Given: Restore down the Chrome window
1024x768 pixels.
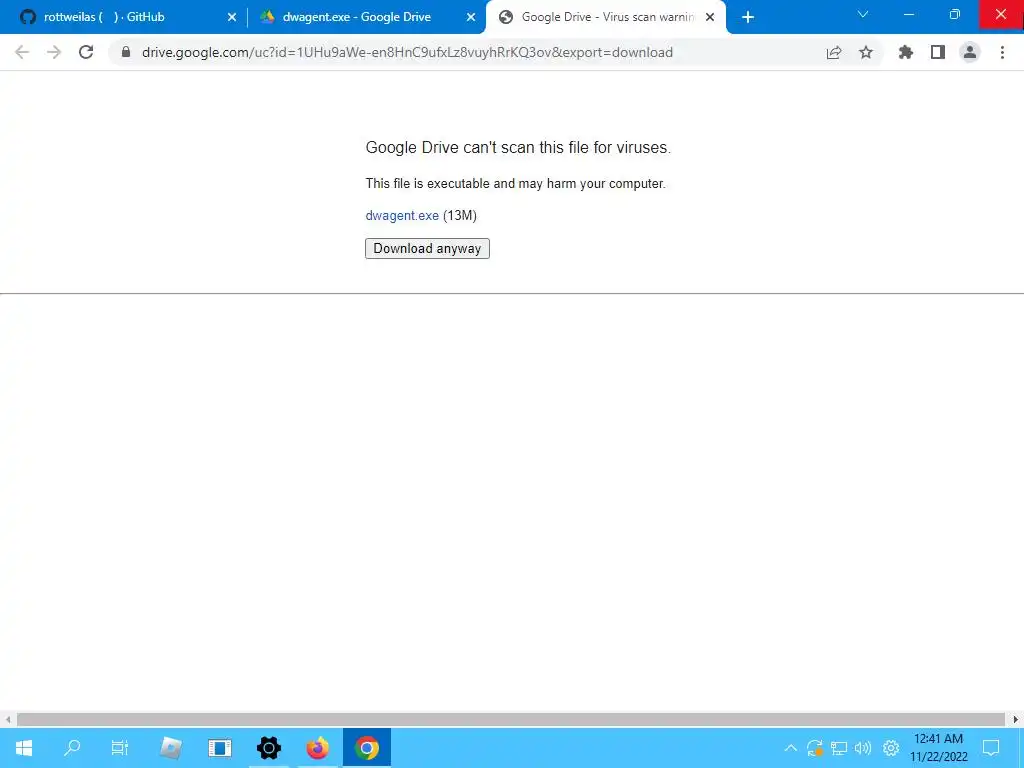Looking at the screenshot, I should 955,14.
